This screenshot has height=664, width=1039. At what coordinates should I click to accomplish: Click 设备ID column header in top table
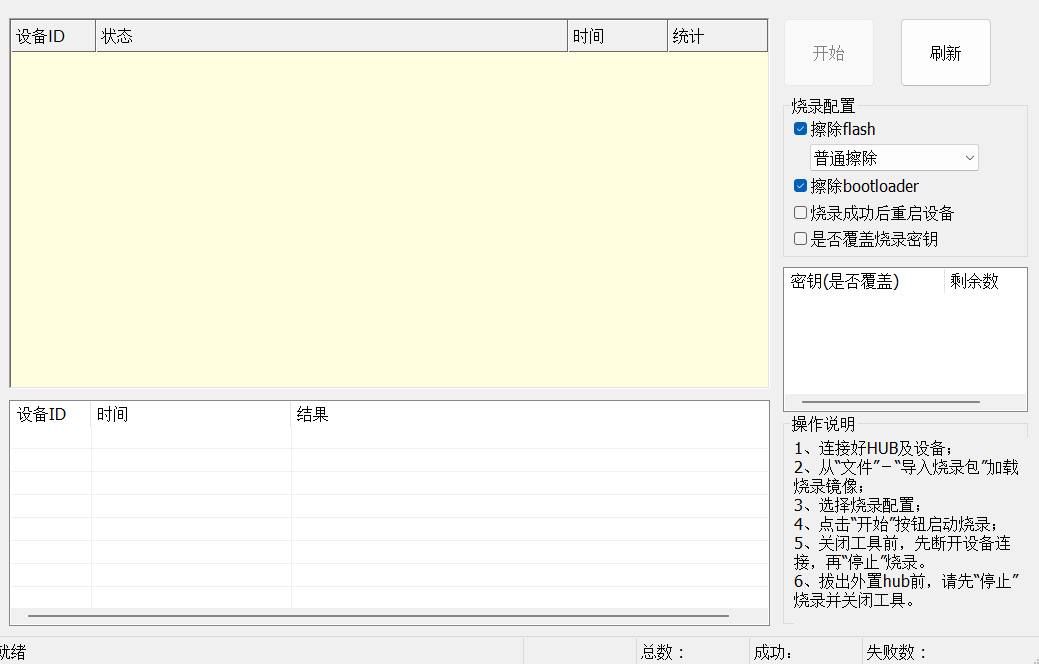click(x=53, y=36)
